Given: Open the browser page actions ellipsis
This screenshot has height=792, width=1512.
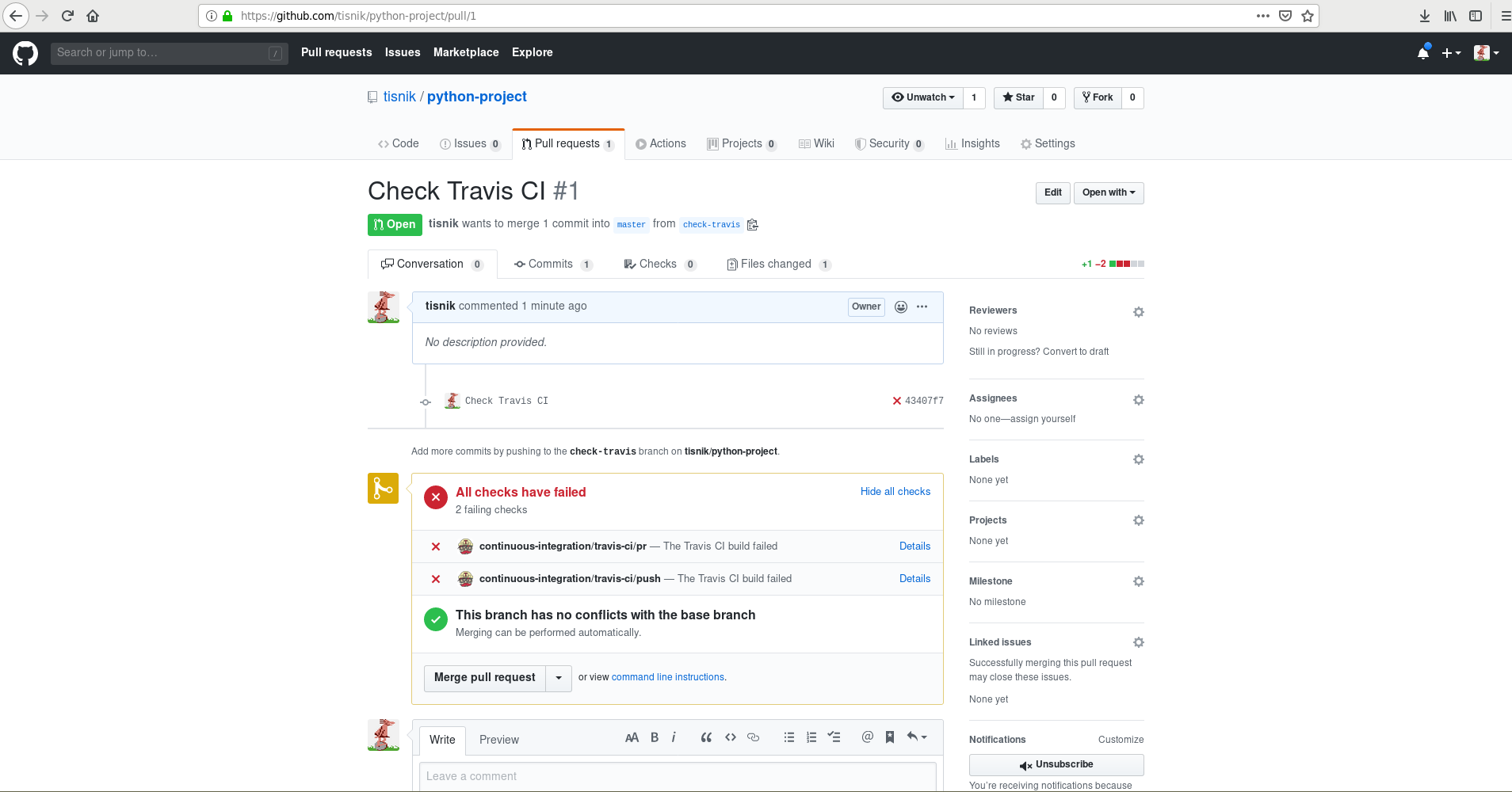Looking at the screenshot, I should click(x=1263, y=16).
